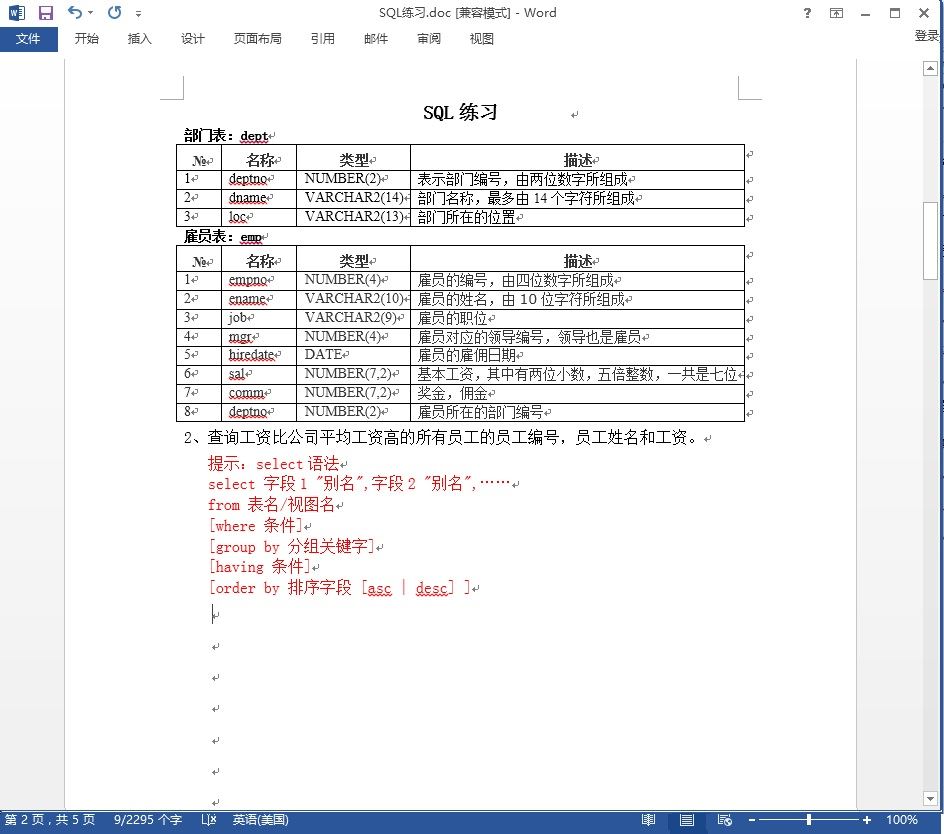Click the line from 表名/视图名
944x834 pixels.
tap(272, 505)
